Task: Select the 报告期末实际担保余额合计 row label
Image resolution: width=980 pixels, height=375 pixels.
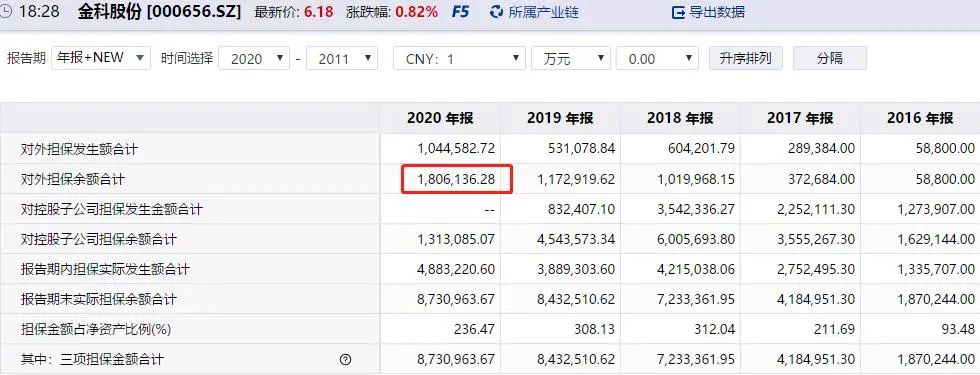Action: (99, 299)
